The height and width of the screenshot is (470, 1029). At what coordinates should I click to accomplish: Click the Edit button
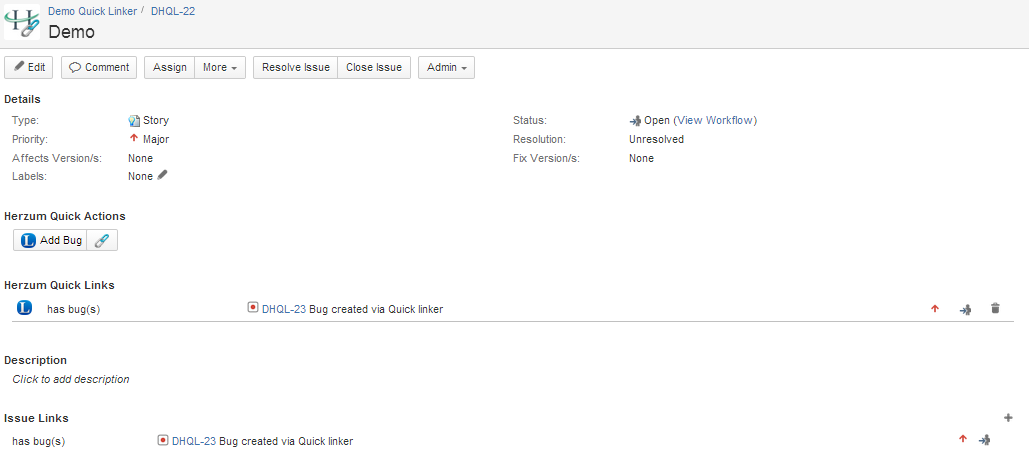click(x=29, y=67)
